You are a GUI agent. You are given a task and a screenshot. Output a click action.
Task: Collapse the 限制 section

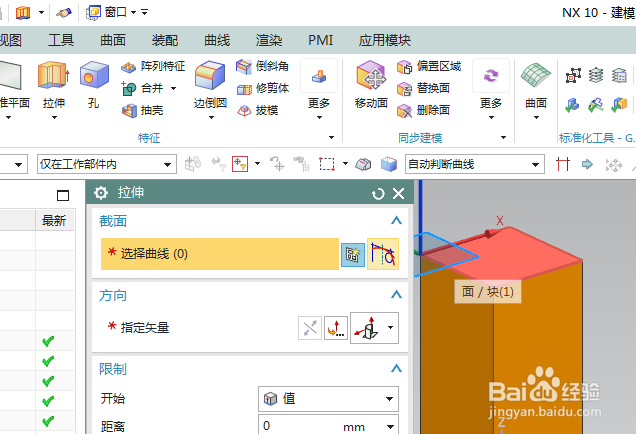[x=396, y=369]
